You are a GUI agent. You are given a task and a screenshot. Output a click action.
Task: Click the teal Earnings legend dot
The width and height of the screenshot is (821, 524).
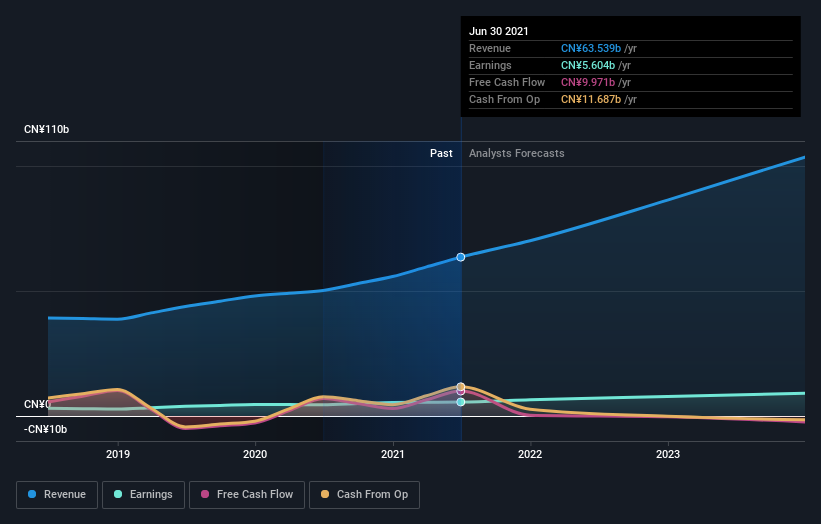coord(118,494)
